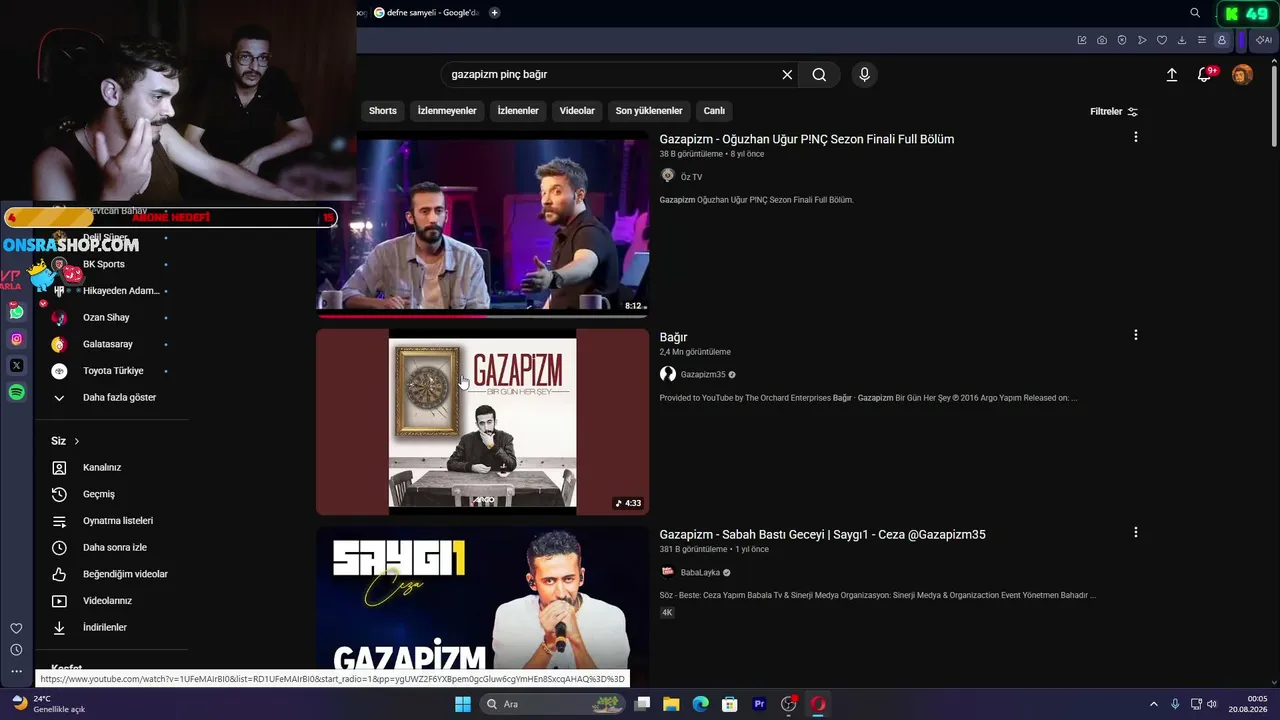
Task: Click the Öz TV channel avatar
Action: pos(668,176)
